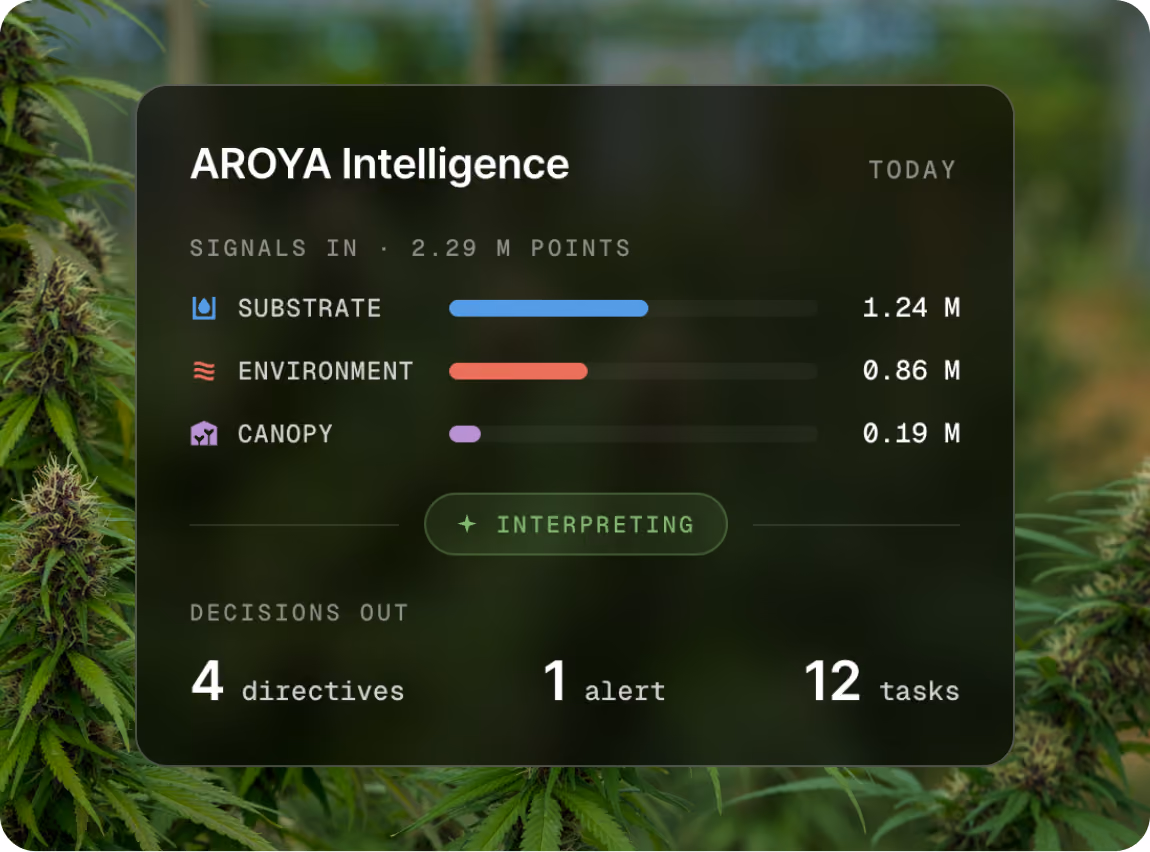Click the Canopy plant house icon
This screenshot has width=1150, height=852.
click(x=204, y=433)
